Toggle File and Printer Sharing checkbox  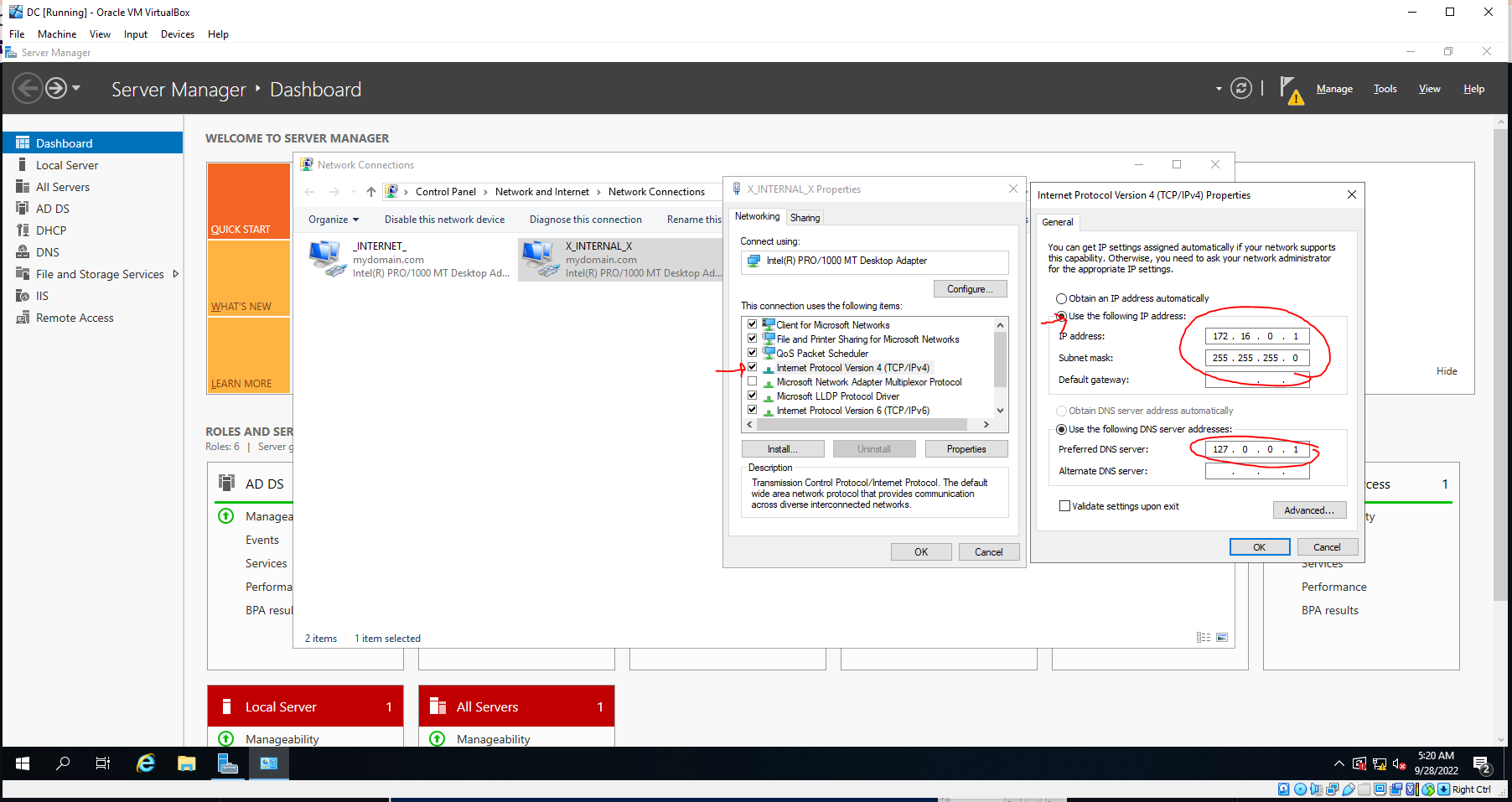click(753, 339)
